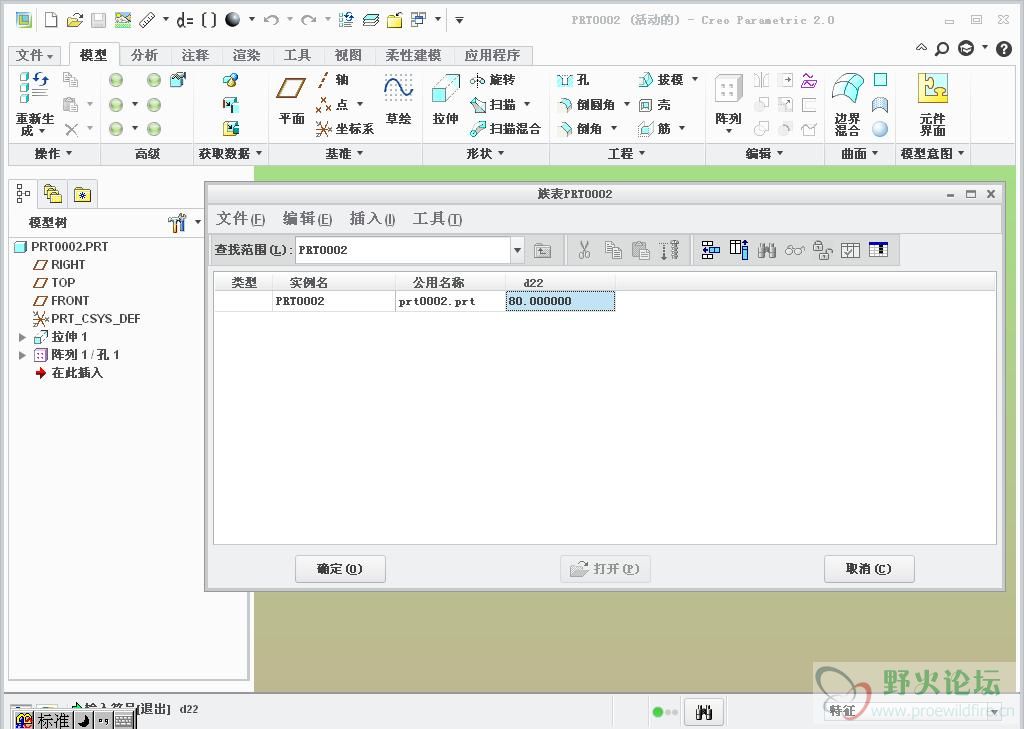The image size is (1024, 729).
Task: Select the Sweep (扫描) tool
Action: [494, 105]
